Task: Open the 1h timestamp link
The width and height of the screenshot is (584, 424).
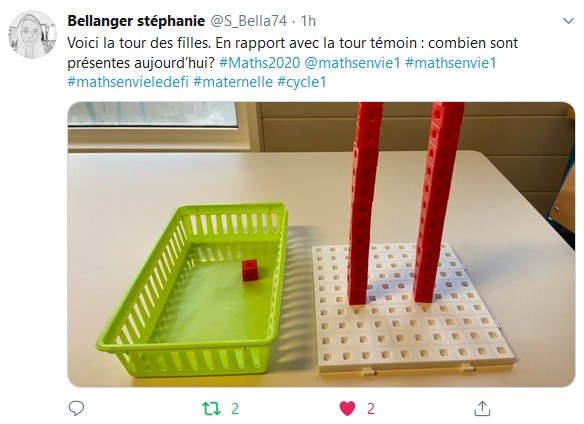Action: point(308,21)
